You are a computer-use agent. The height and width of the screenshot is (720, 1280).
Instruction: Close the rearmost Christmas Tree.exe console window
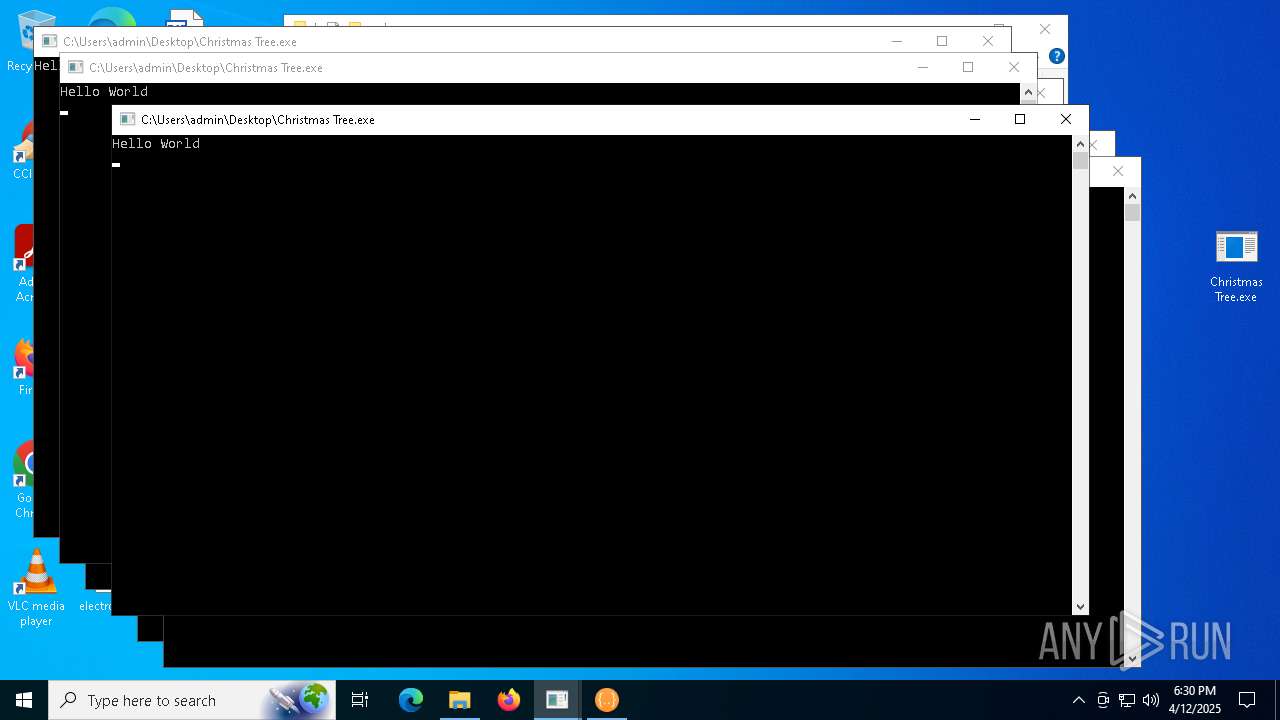coord(988,41)
